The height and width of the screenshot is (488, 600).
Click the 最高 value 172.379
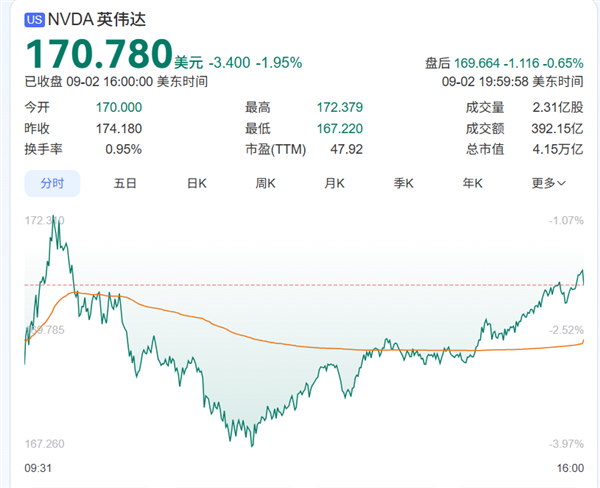coord(339,107)
